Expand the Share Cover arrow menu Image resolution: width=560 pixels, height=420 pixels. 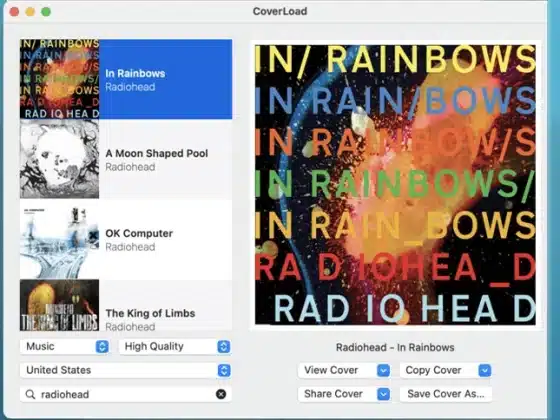tap(383, 394)
